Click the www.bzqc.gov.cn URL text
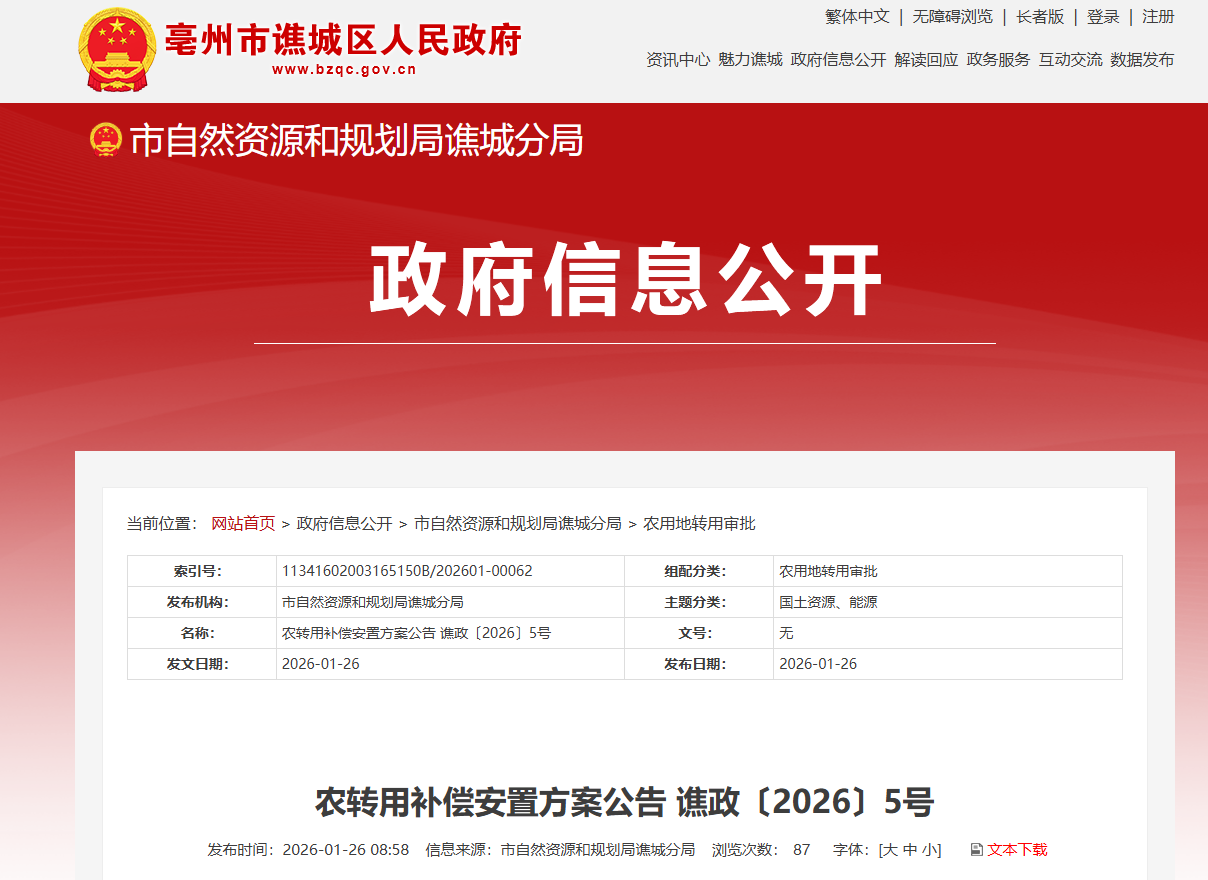This screenshot has width=1208, height=880. pos(344,70)
